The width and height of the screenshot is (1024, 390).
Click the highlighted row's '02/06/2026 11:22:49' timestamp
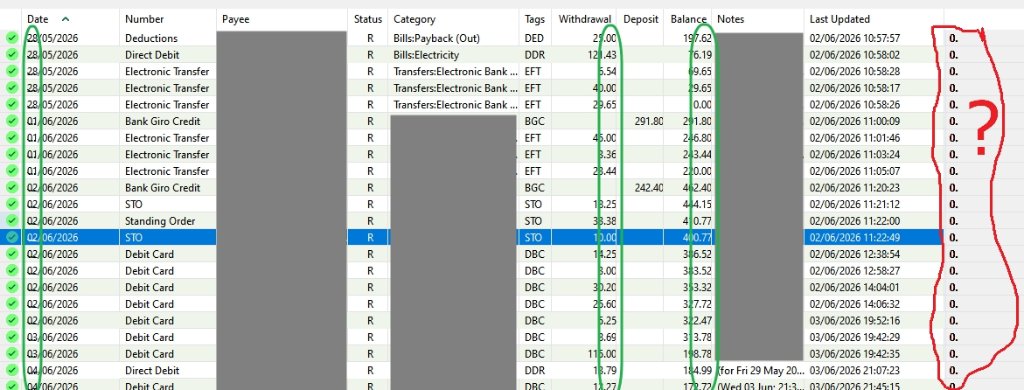click(855, 238)
